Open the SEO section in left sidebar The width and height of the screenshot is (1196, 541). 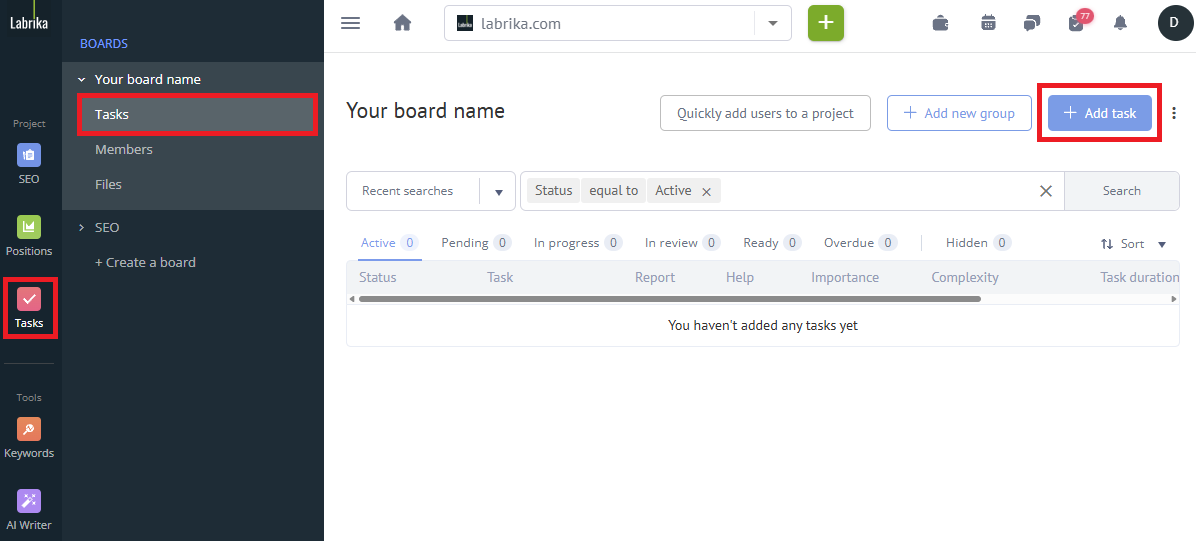click(x=29, y=164)
